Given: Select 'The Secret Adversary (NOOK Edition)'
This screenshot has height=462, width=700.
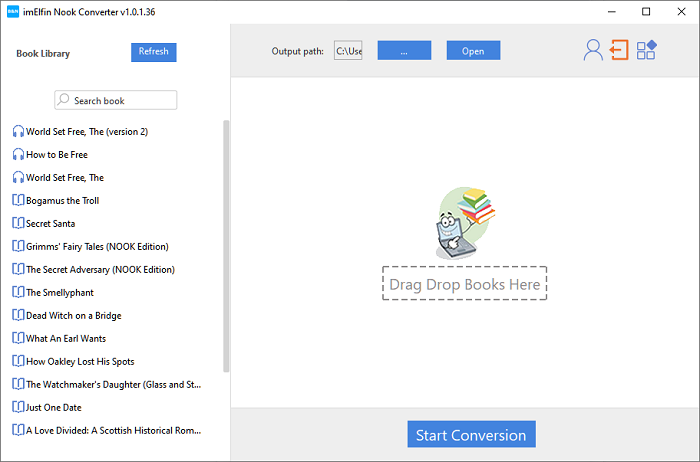Looking at the screenshot, I should (x=100, y=270).
